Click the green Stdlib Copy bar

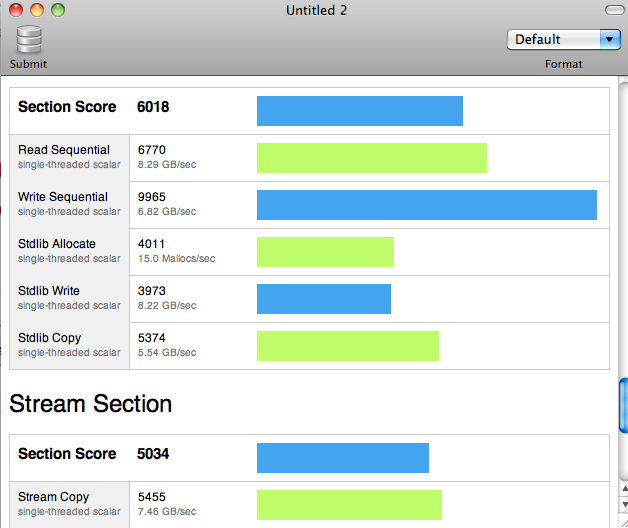[348, 346]
